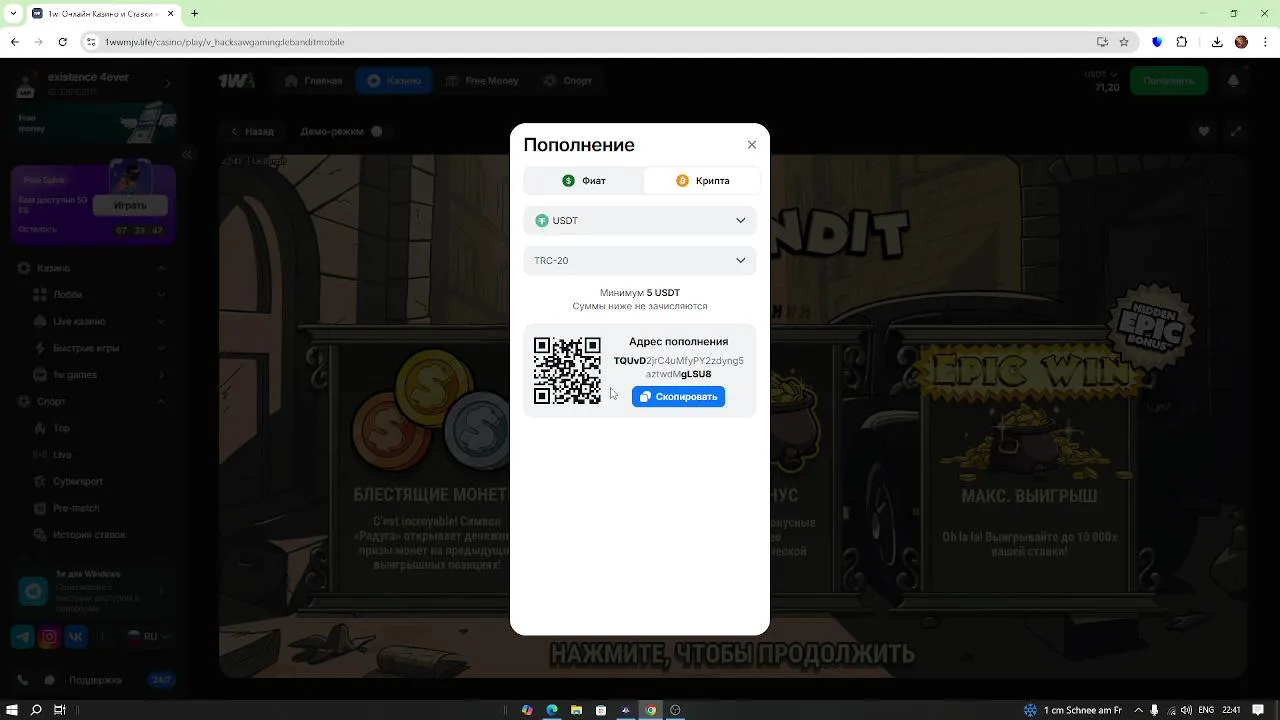Go back in the browser
This screenshot has height=720, width=1280.
point(14,42)
